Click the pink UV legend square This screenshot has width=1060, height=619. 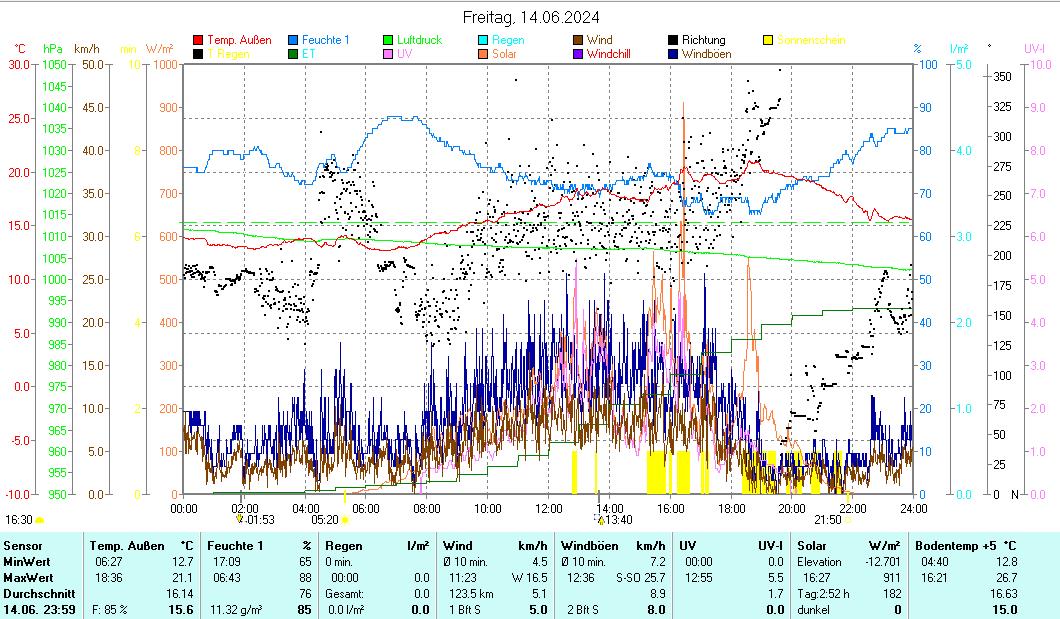point(390,54)
